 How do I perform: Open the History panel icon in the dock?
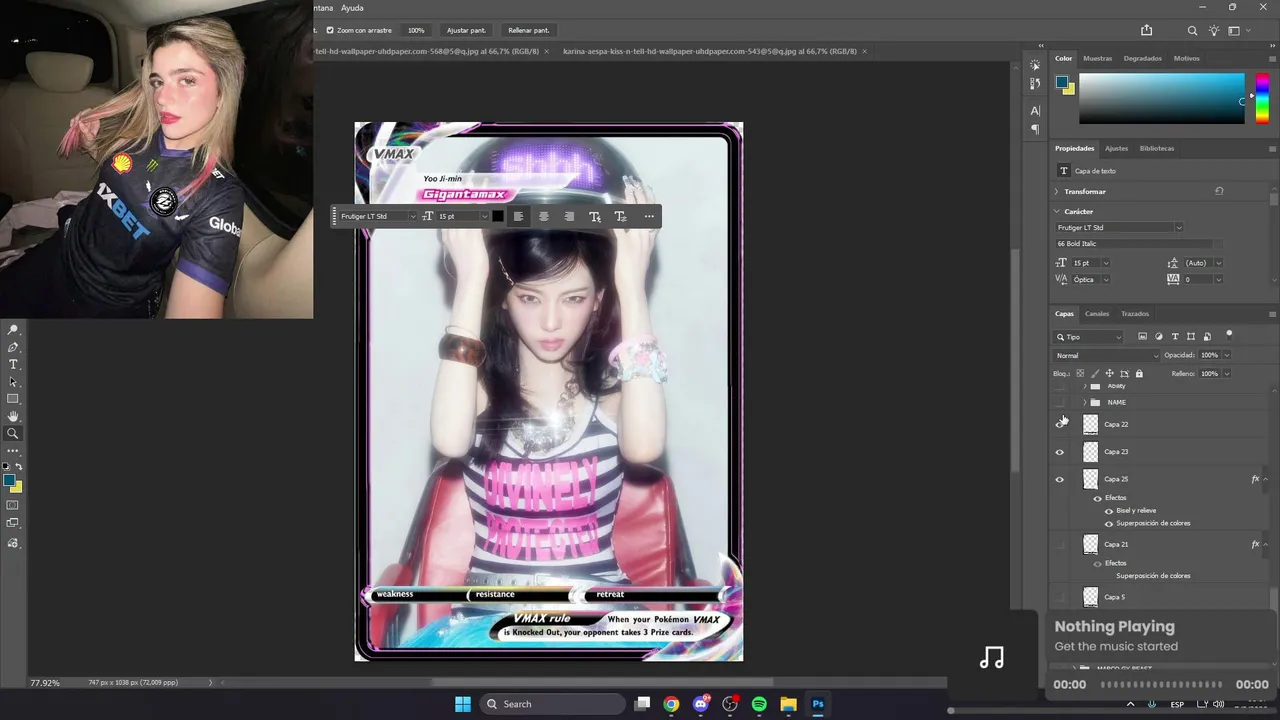click(1035, 83)
